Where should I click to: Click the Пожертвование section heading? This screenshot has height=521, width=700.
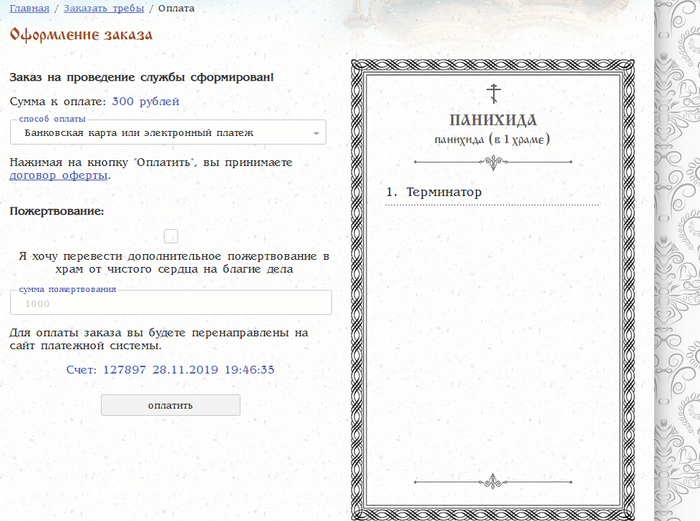(x=57, y=211)
